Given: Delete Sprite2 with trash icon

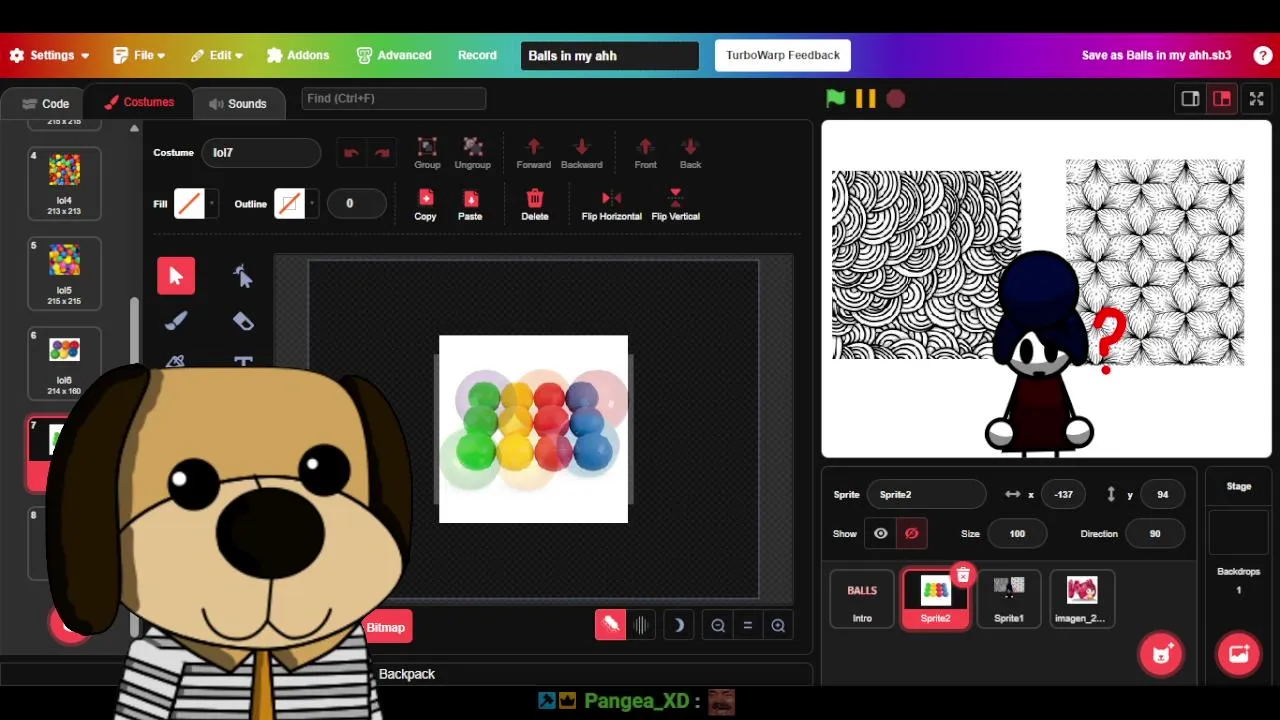Looking at the screenshot, I should pyautogui.click(x=963, y=575).
